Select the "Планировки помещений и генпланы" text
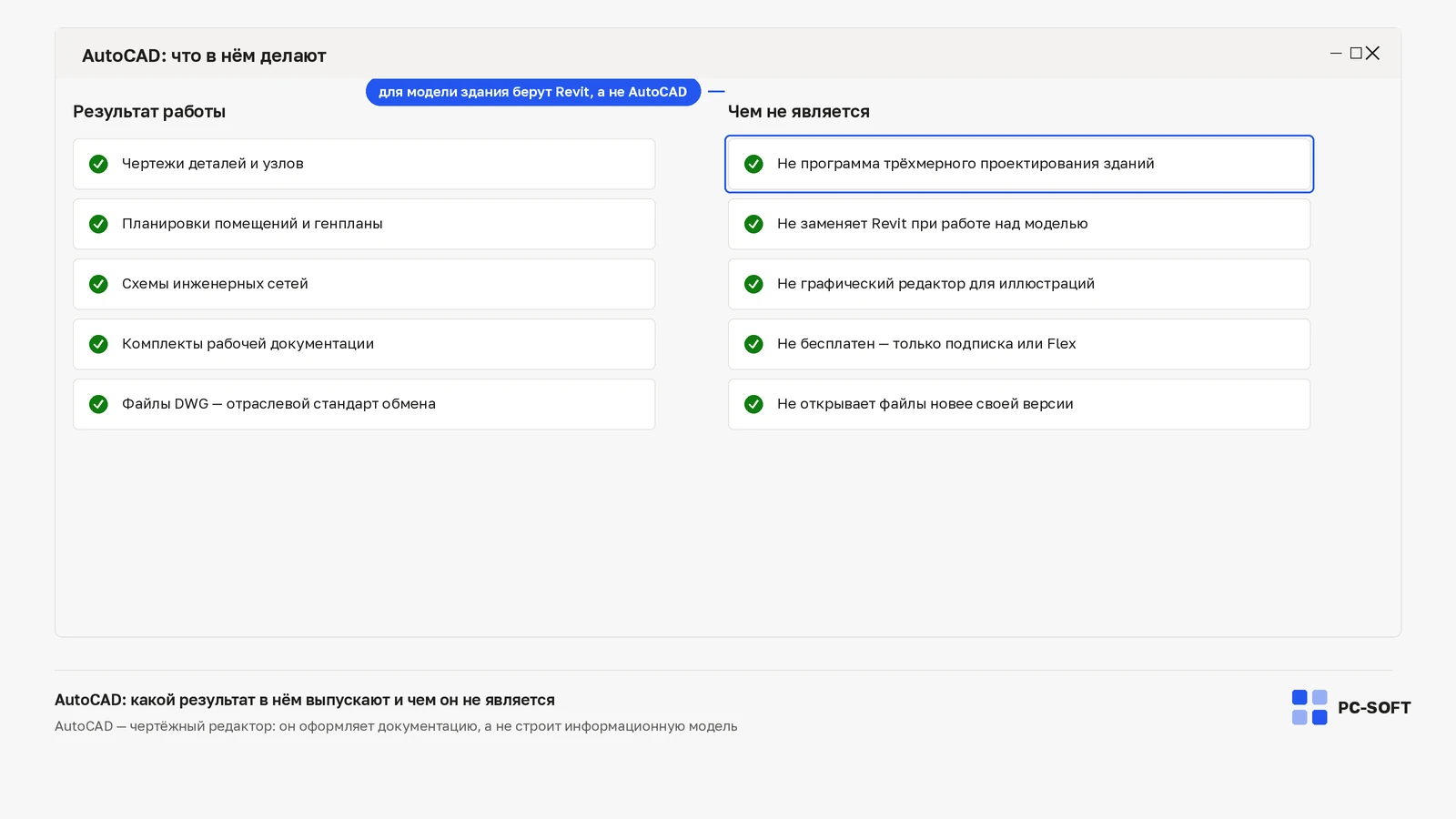1456x819 pixels. tap(252, 224)
